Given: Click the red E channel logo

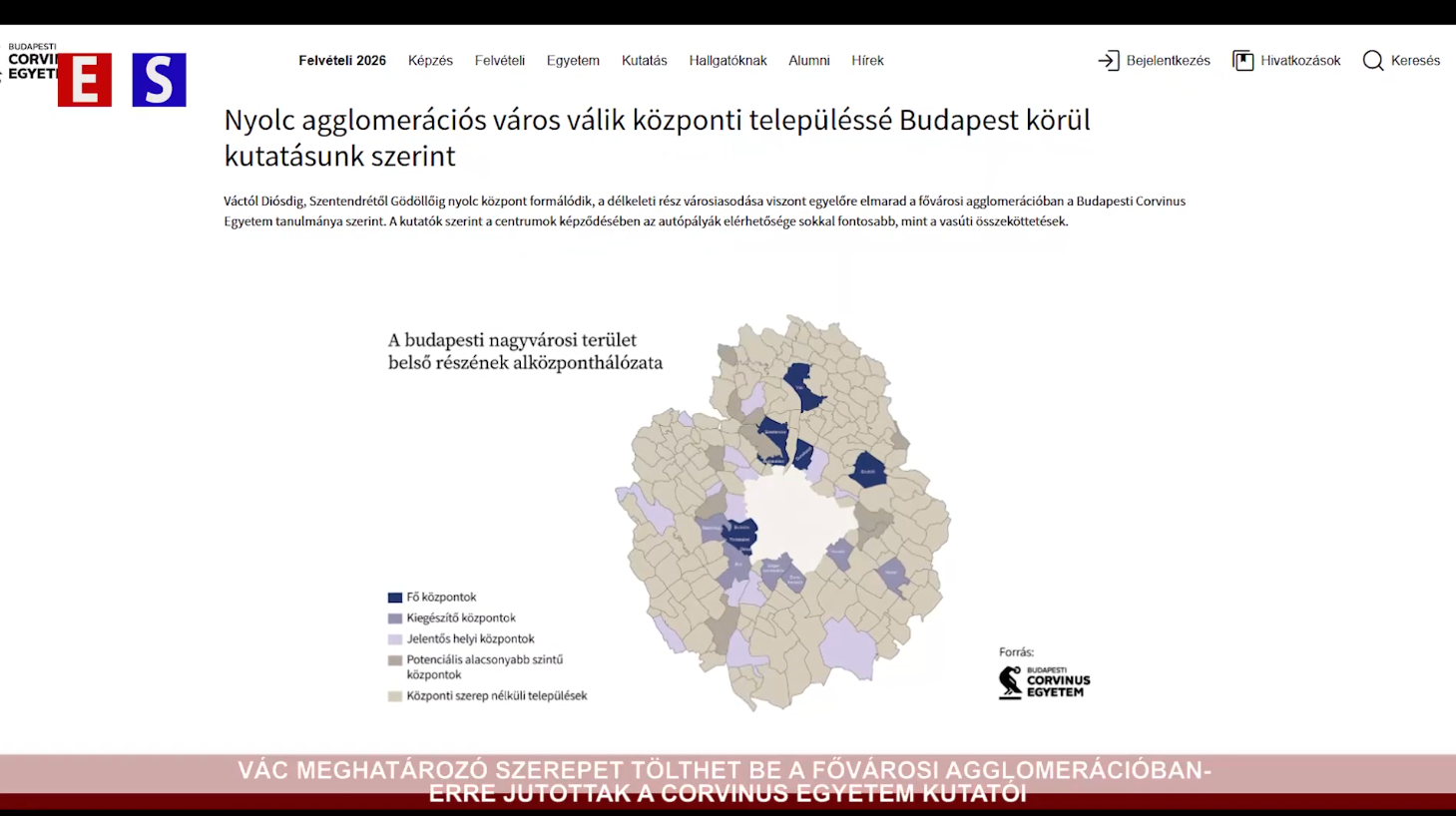Looking at the screenshot, I should coord(86,80).
